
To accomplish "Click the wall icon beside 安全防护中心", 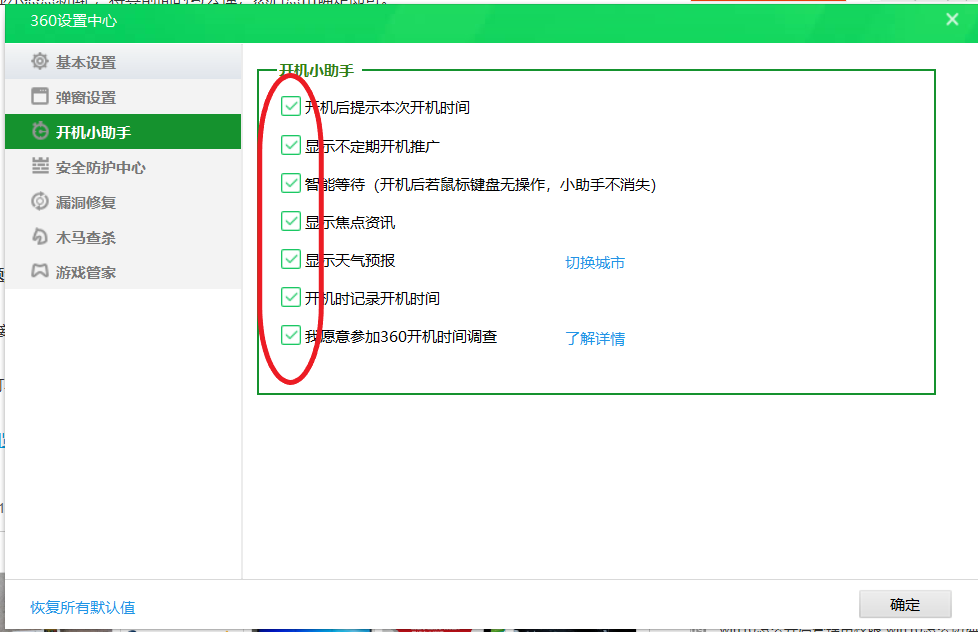I will (x=40, y=167).
